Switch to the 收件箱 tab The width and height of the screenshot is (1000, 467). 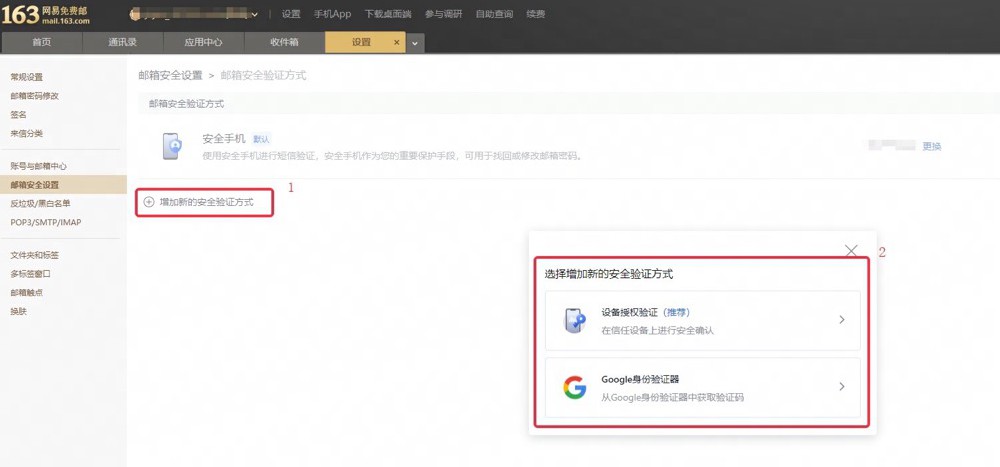(x=284, y=42)
